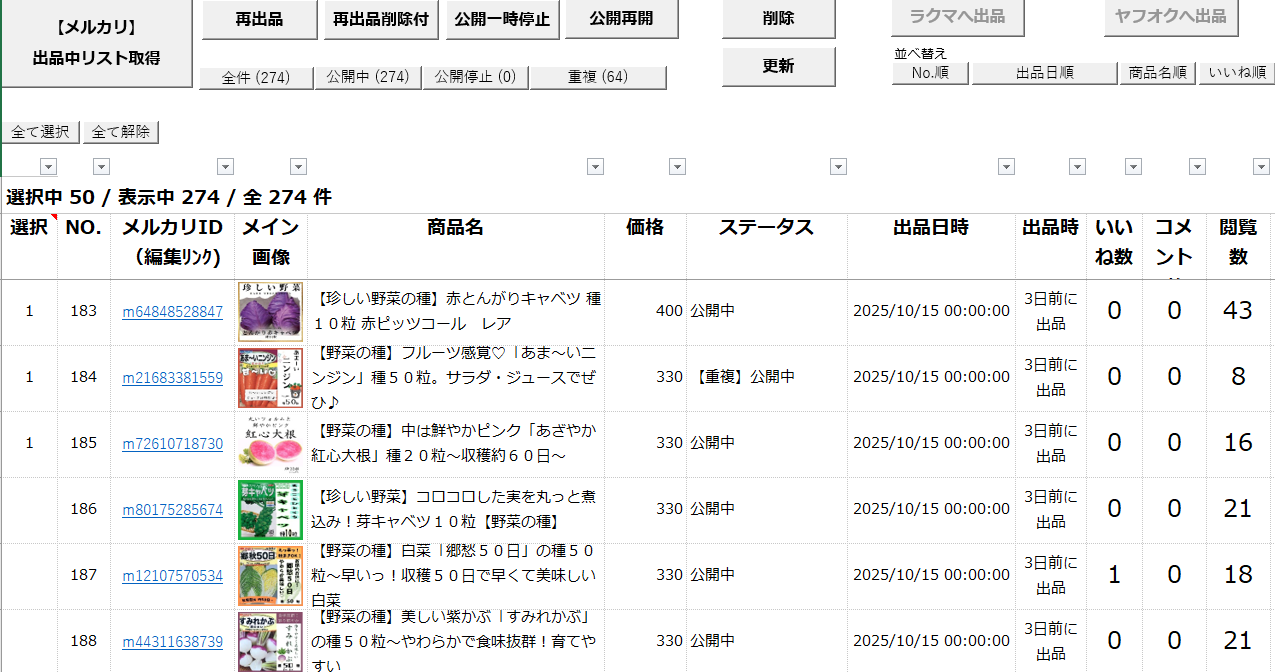Image resolution: width=1275 pixels, height=672 pixels.
Task: Open the 閲覧数 column filter dropdown
Action: (x=1260, y=167)
